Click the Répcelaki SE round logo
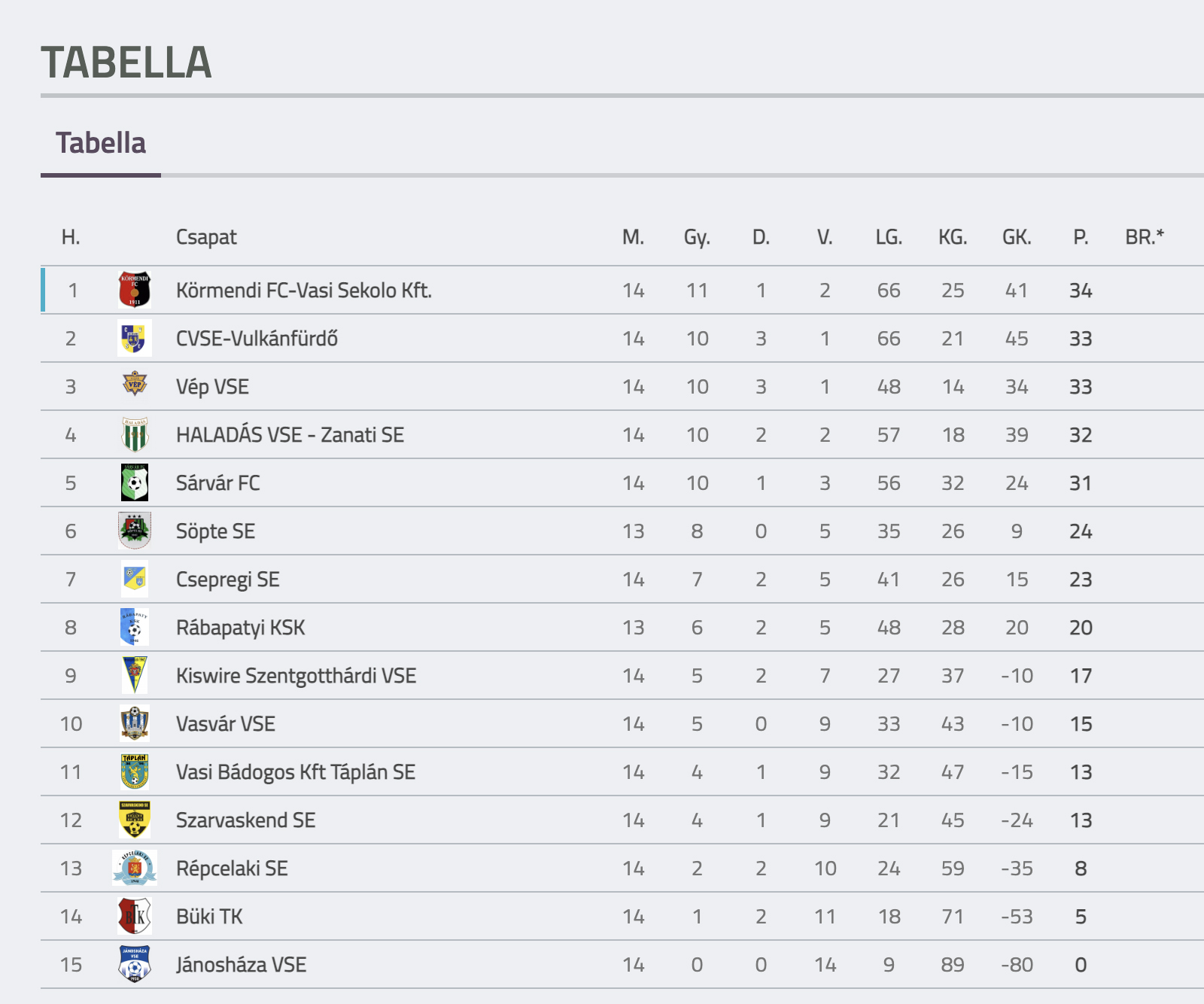The image size is (1204, 1004). click(135, 868)
